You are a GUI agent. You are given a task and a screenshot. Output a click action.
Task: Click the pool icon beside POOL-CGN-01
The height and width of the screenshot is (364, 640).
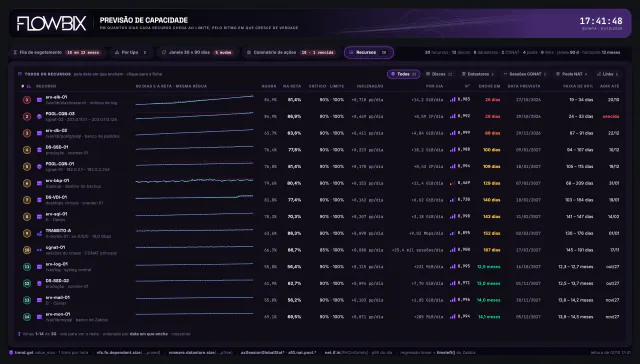point(39,166)
